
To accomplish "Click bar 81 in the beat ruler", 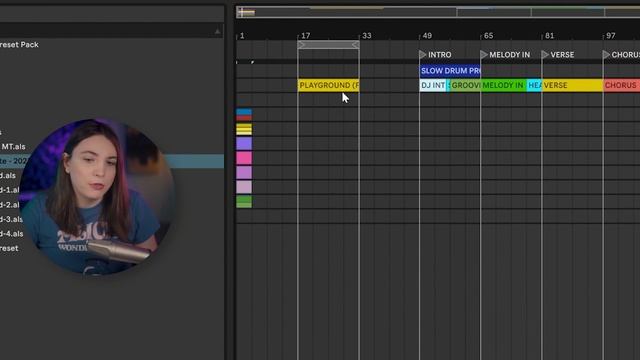I will pos(550,36).
